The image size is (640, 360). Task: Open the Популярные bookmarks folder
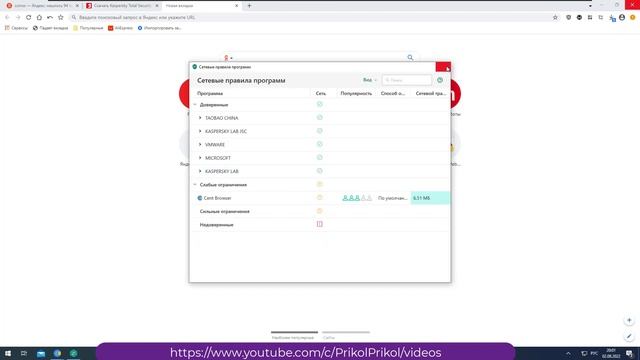pyautogui.click(x=88, y=28)
